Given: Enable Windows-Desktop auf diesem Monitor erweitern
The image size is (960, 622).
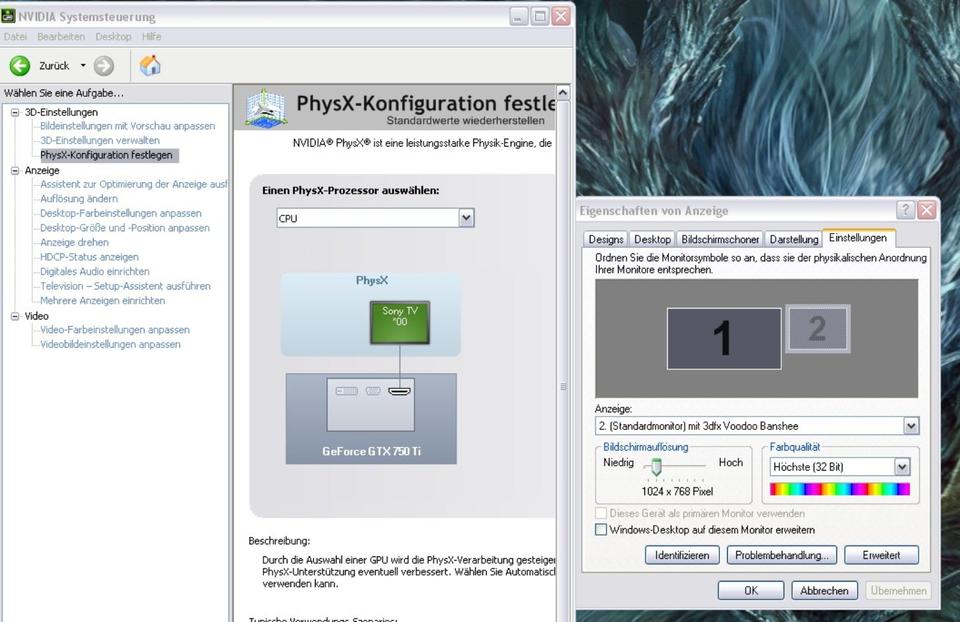Looking at the screenshot, I should pos(601,530).
